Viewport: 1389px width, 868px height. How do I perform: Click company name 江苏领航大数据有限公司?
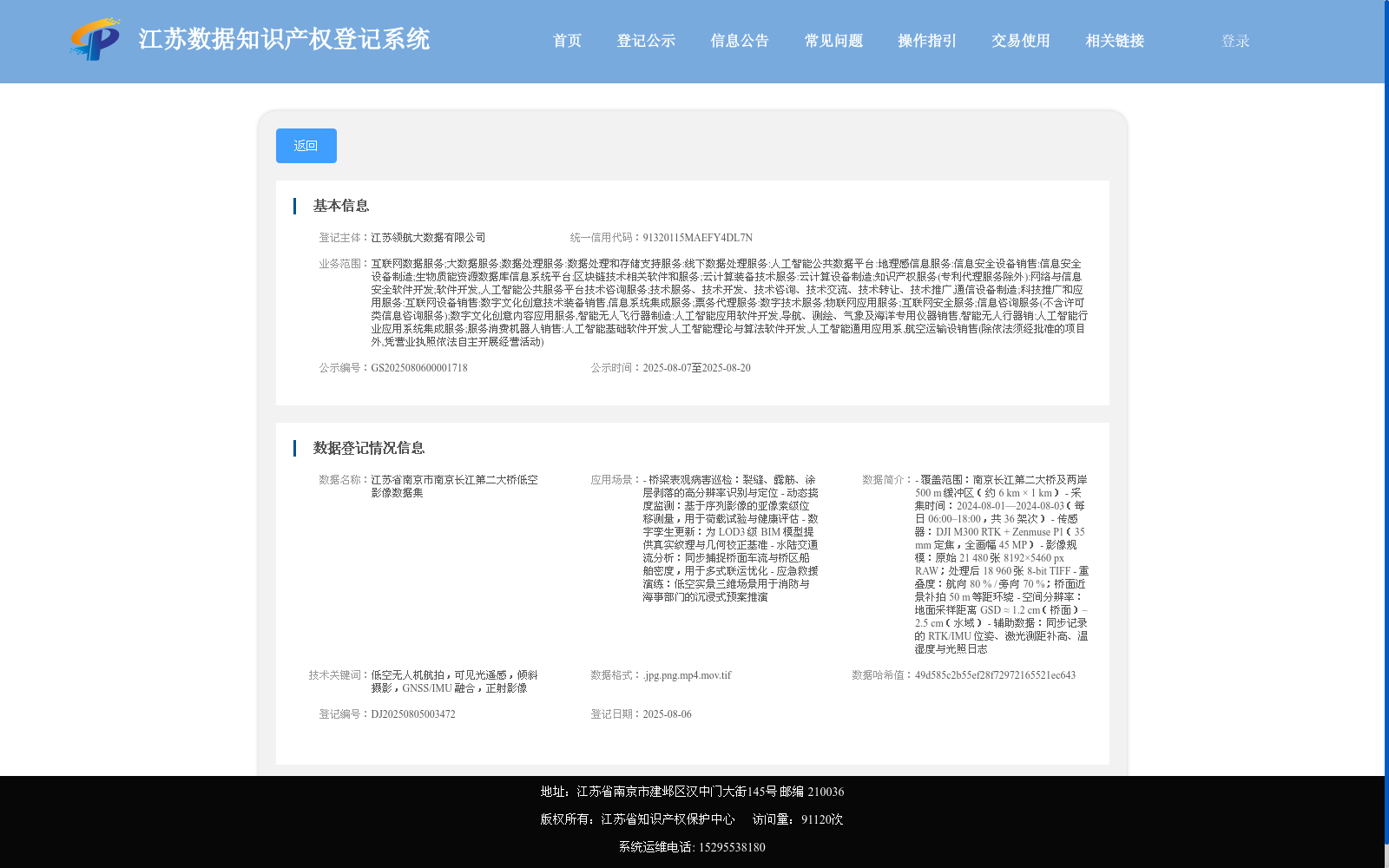point(428,238)
